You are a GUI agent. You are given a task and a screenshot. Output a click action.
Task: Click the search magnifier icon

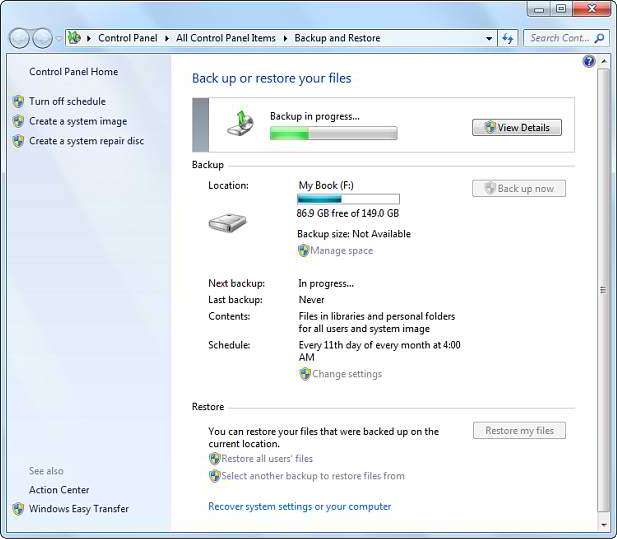pyautogui.click(x=599, y=38)
